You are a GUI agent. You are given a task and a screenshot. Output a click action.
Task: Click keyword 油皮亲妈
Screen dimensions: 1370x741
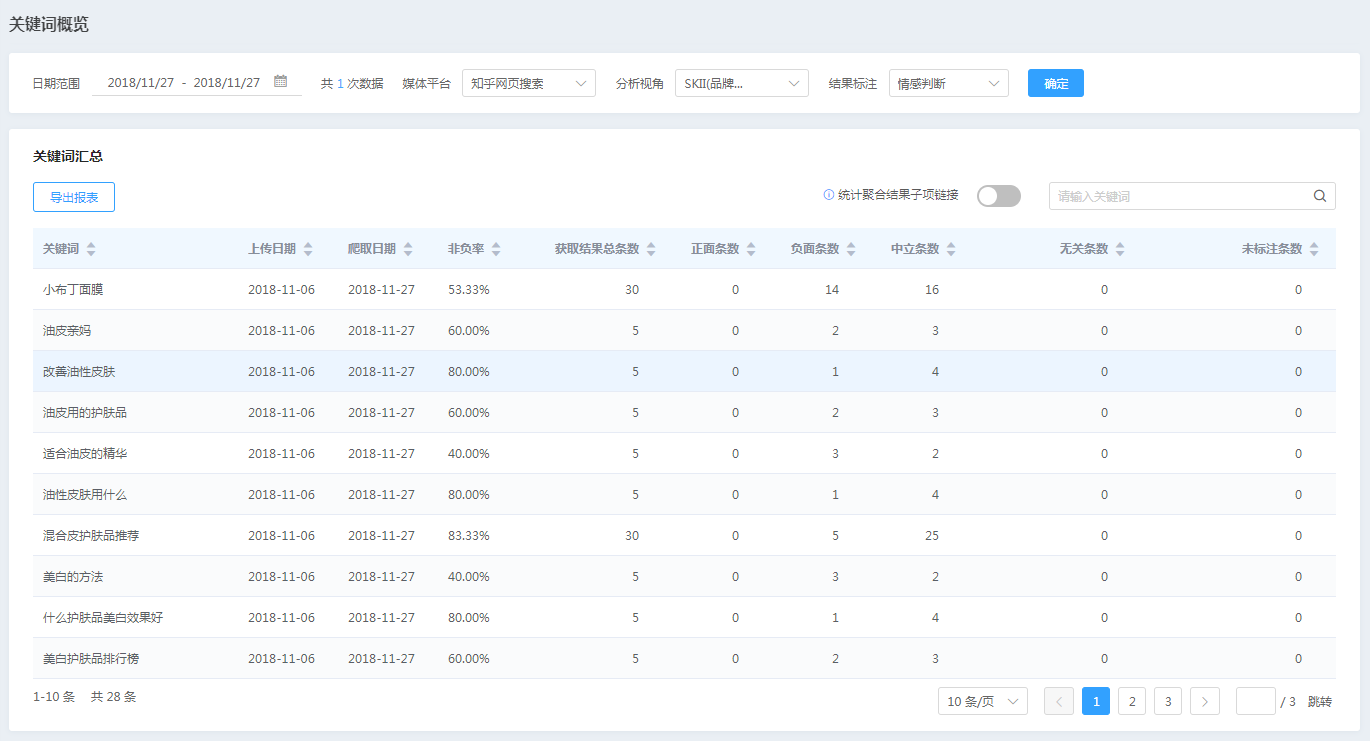tap(67, 331)
